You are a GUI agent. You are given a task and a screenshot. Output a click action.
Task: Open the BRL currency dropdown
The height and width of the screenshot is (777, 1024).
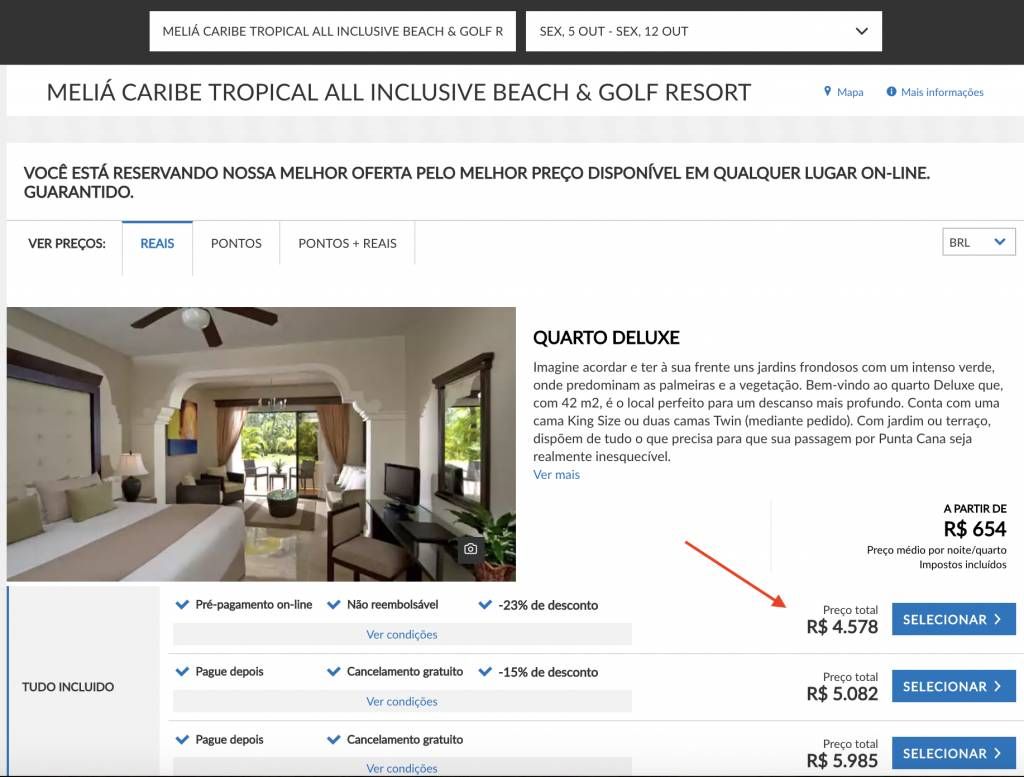[978, 242]
